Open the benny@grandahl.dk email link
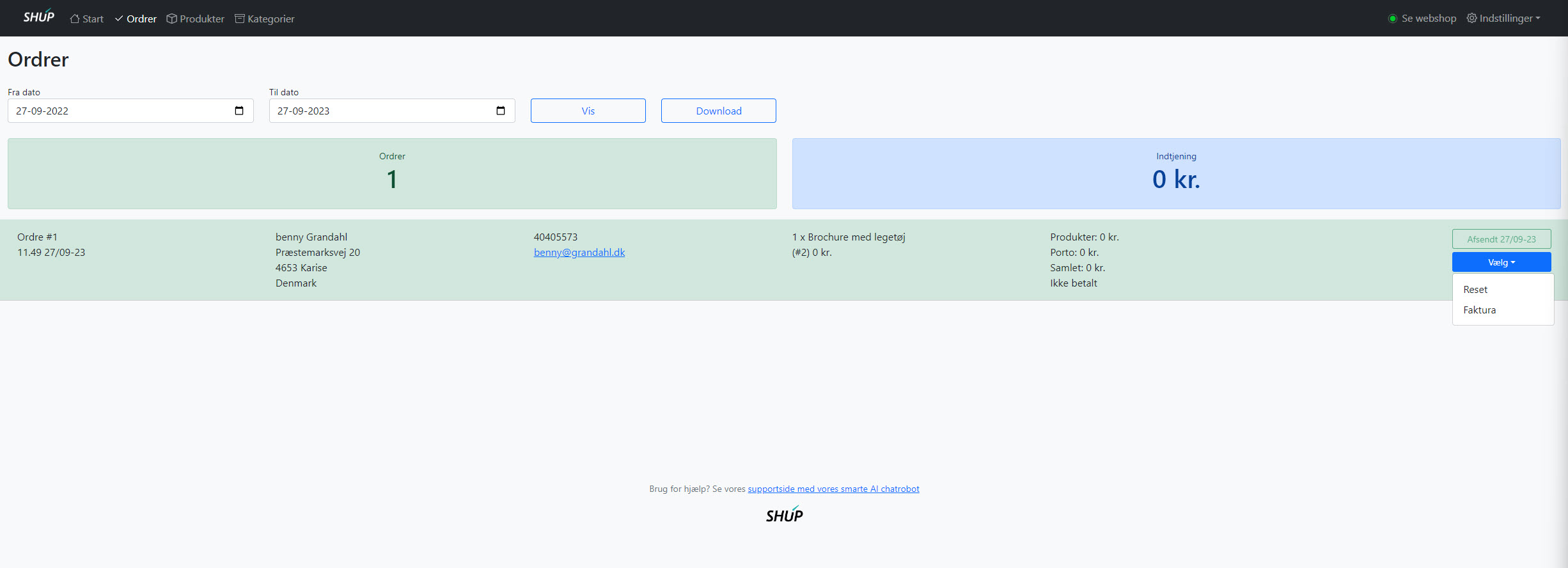This screenshot has width=1568, height=568. coord(579,253)
